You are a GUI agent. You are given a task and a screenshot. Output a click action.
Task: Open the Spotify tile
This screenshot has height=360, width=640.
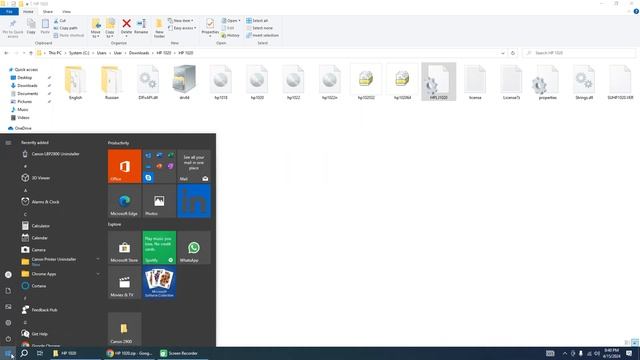(159, 247)
